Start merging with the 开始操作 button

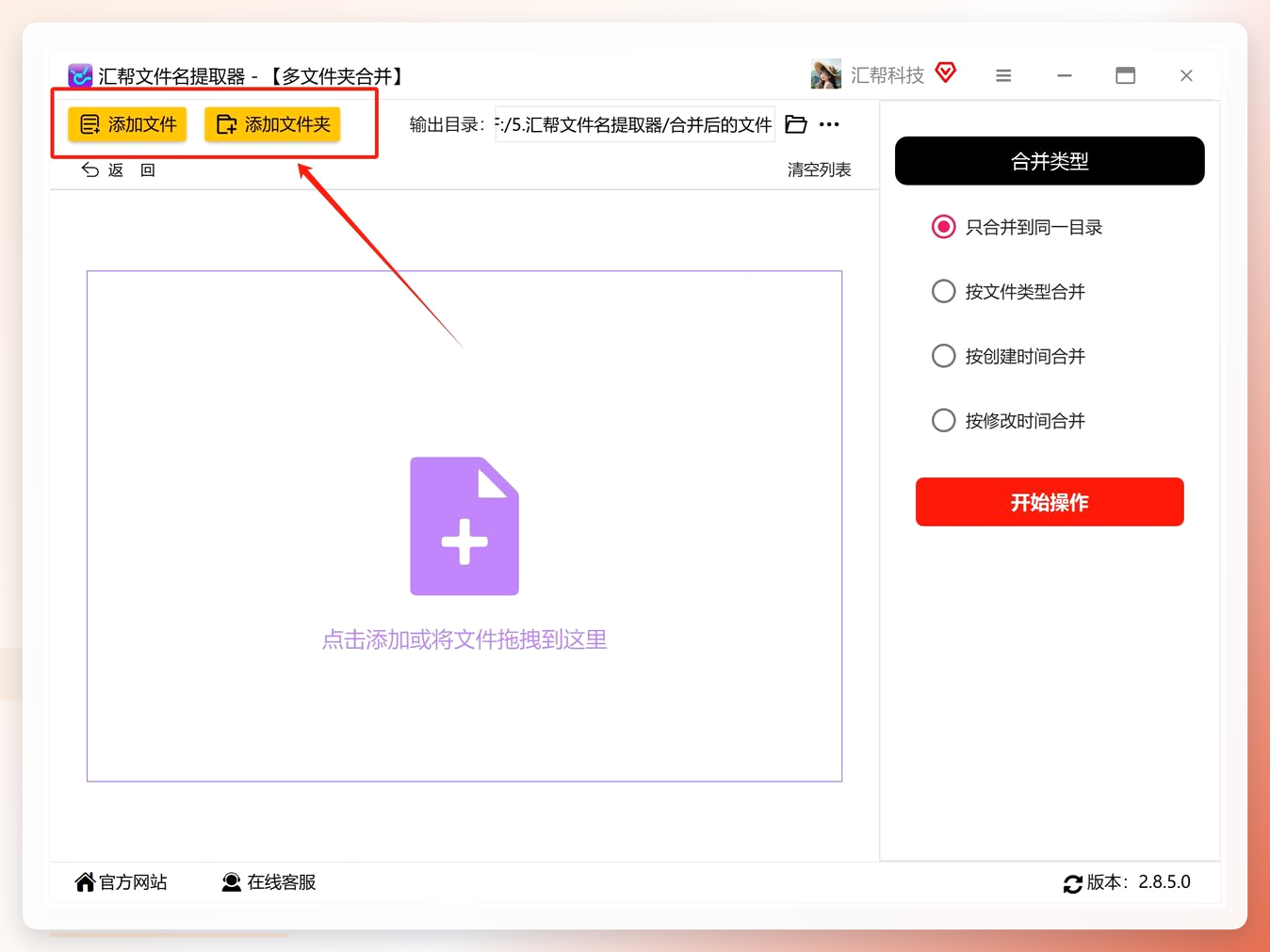tap(1050, 502)
